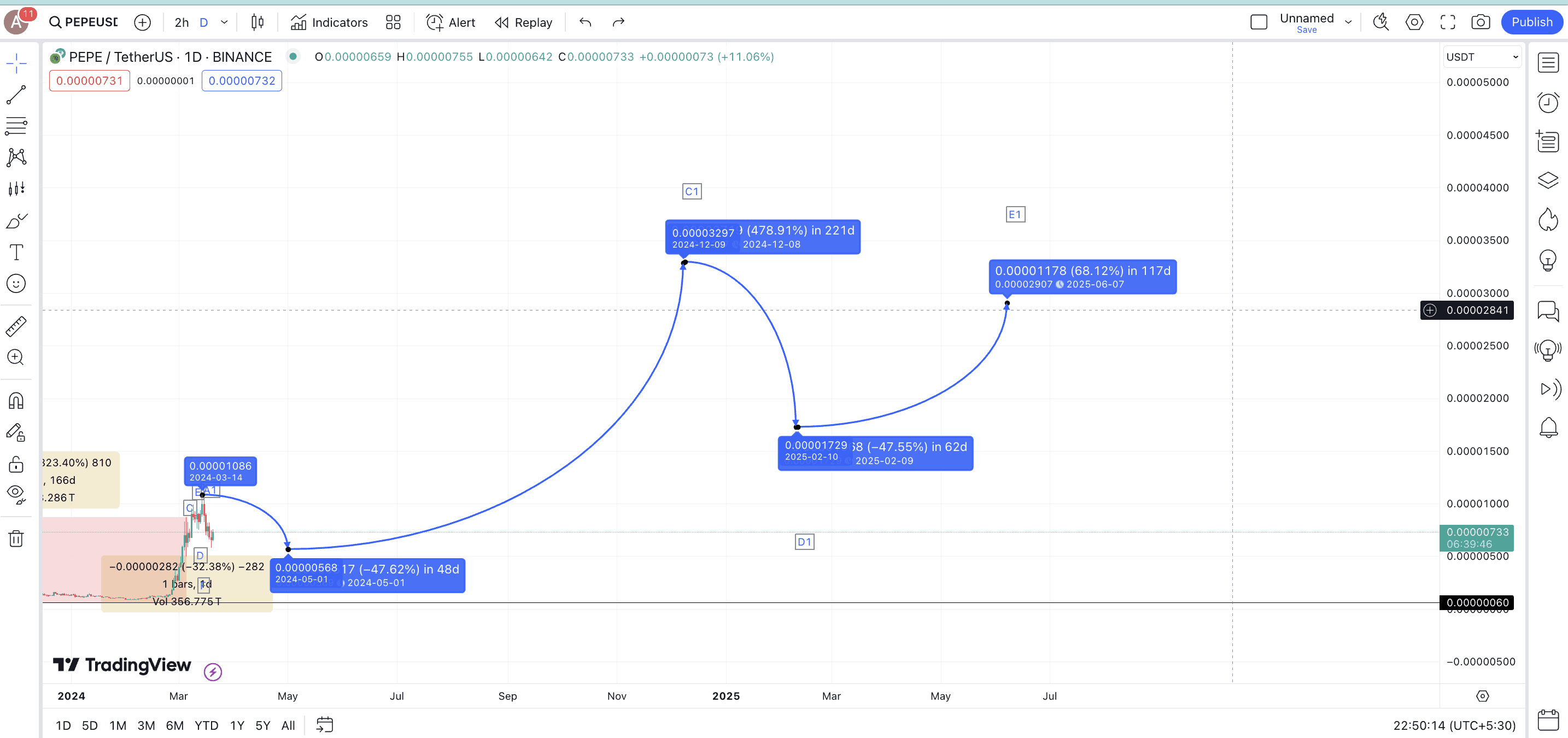This screenshot has height=738, width=1568.
Task: Expand the Unnamed layout menu arrow
Action: (1348, 22)
